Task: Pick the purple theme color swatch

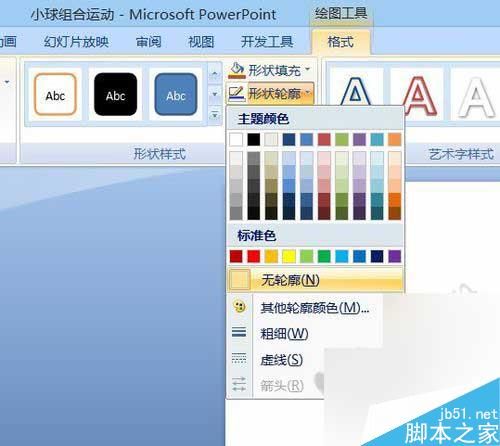Action: [x=359, y=139]
